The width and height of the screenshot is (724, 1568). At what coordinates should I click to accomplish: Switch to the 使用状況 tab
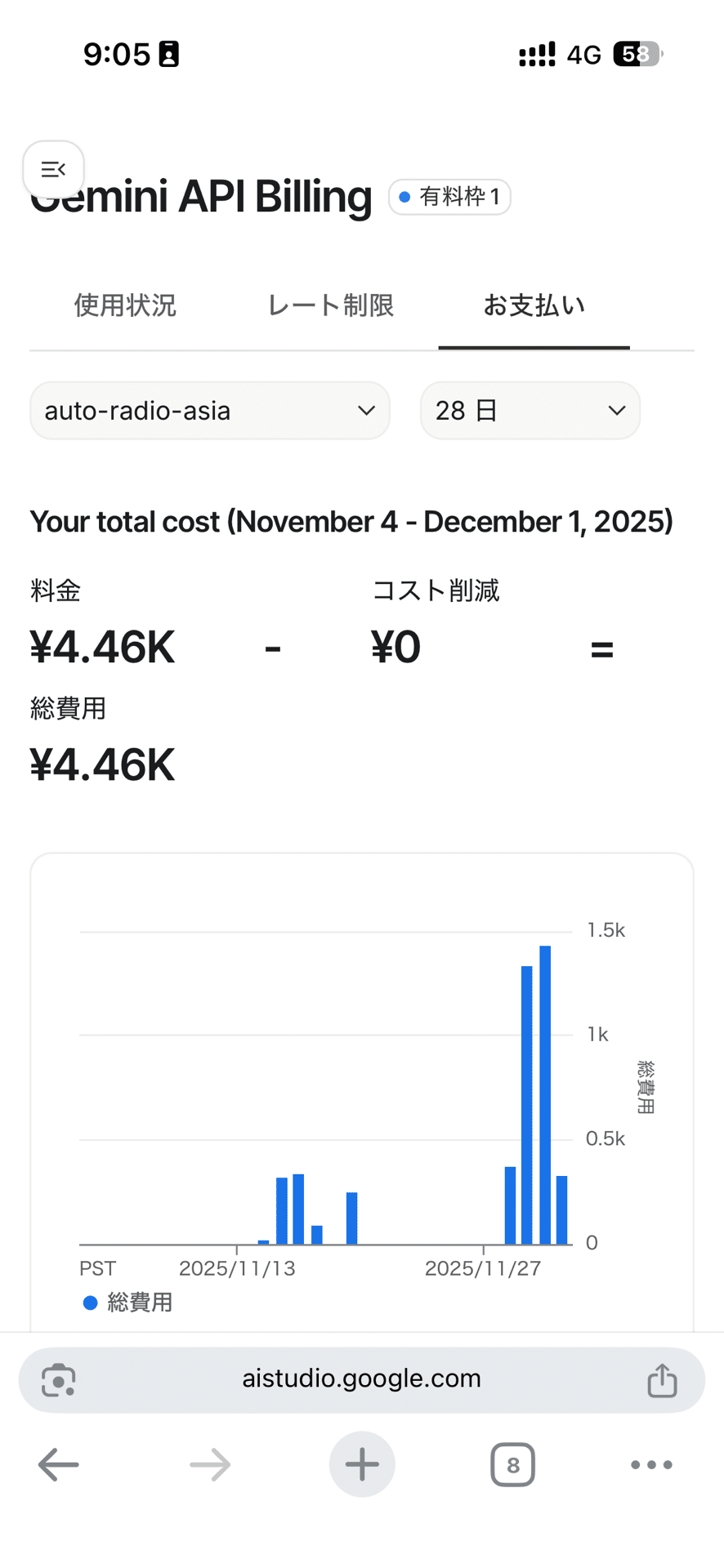(x=125, y=305)
